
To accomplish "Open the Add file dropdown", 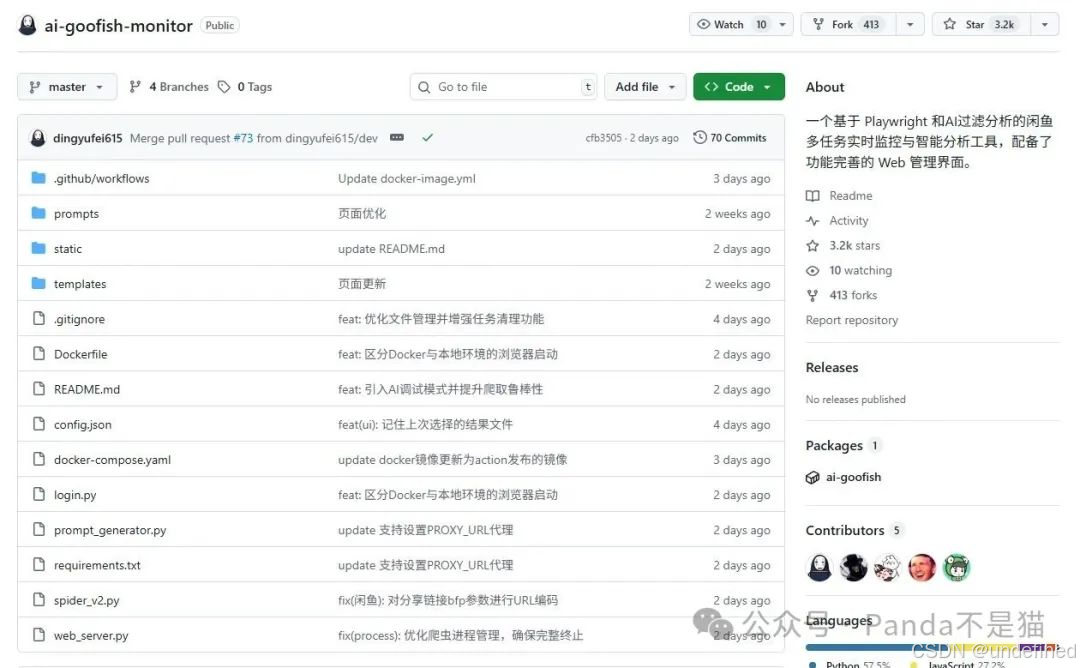I will [x=645, y=87].
